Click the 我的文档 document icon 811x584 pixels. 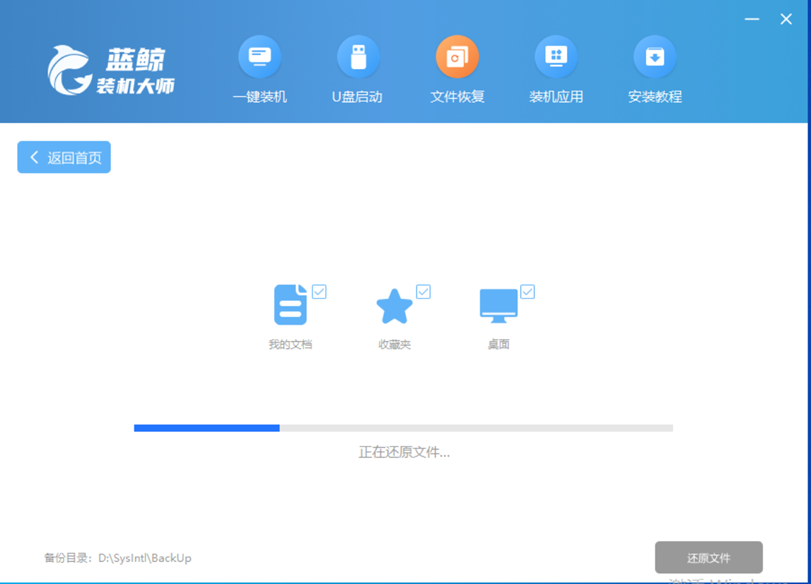290,306
